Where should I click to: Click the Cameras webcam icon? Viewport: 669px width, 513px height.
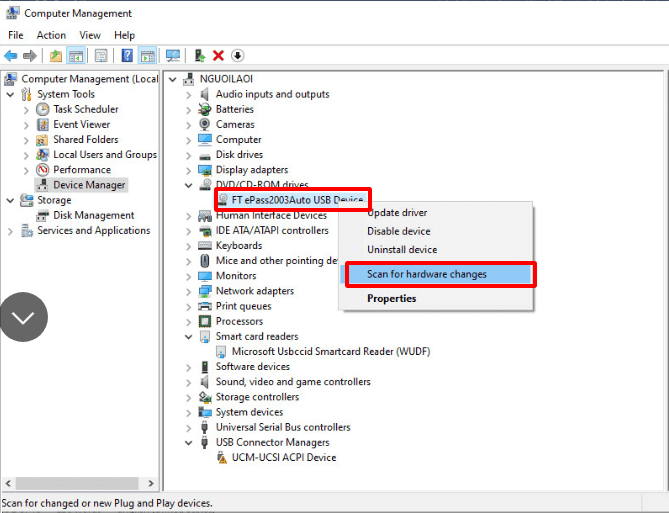click(205, 125)
